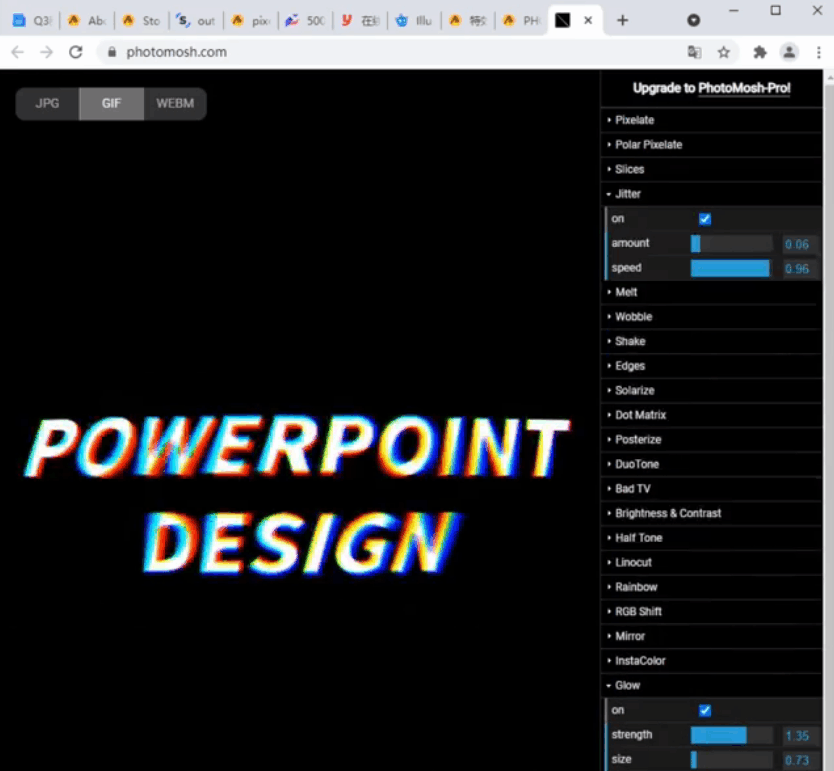Expand the Wobble effect
This screenshot has height=771, width=834.
[x=711, y=317]
